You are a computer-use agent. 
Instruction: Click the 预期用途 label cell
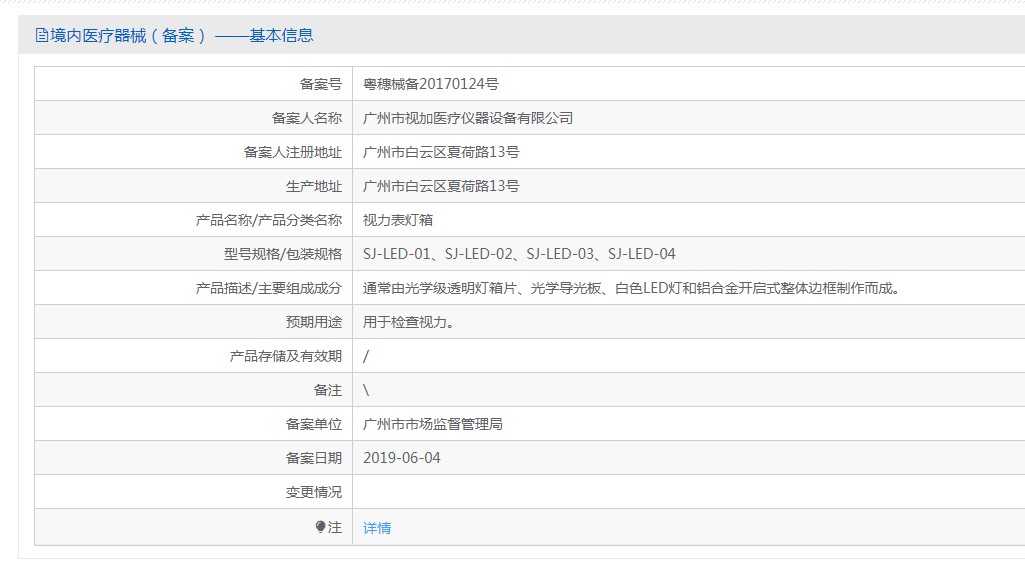[193, 322]
